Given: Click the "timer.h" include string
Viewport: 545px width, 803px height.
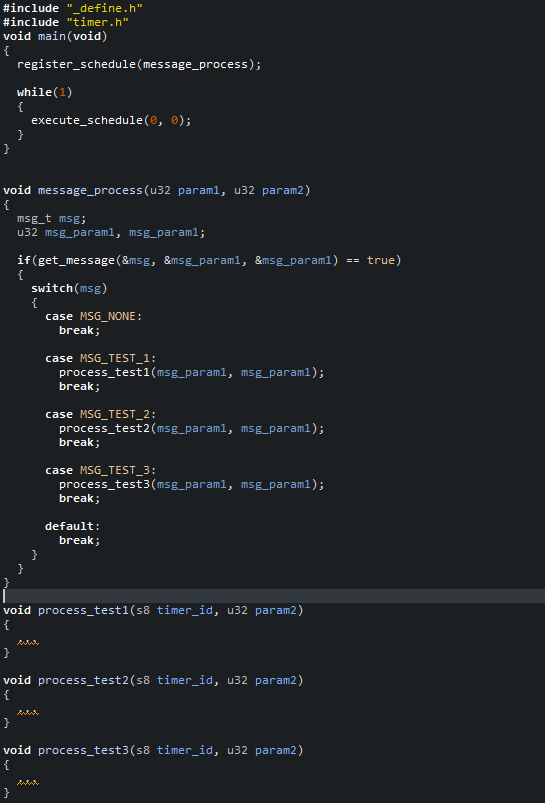Looking at the screenshot, I should (x=97, y=22).
